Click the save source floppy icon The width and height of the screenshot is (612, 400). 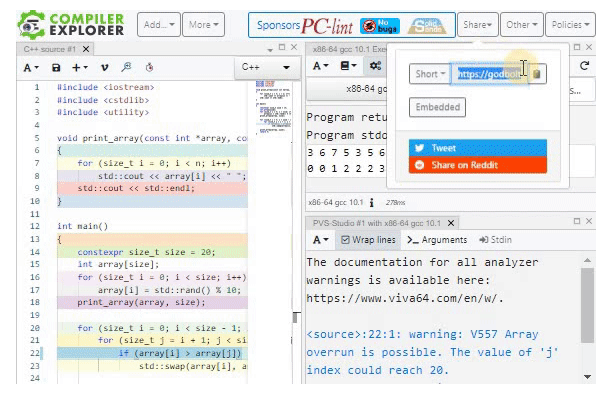[x=56, y=68]
